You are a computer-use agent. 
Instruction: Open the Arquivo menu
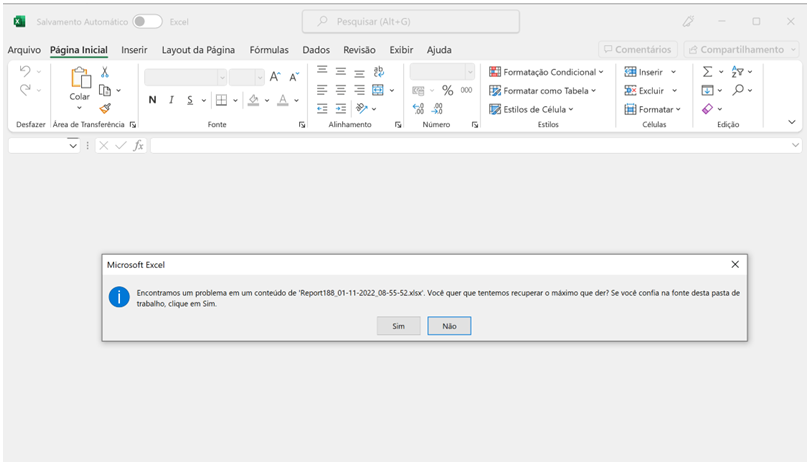24,50
